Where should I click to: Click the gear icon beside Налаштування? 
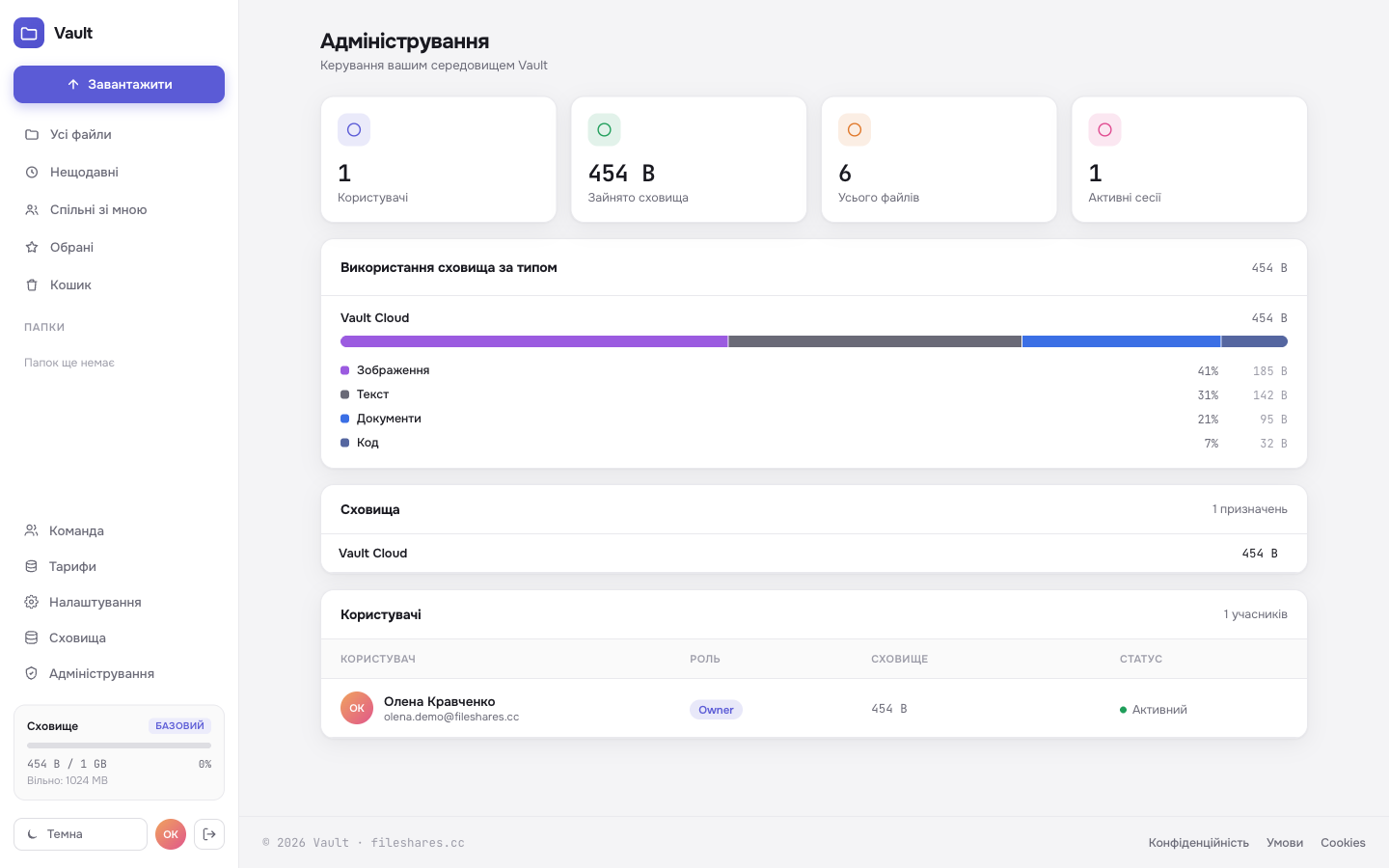click(31, 602)
